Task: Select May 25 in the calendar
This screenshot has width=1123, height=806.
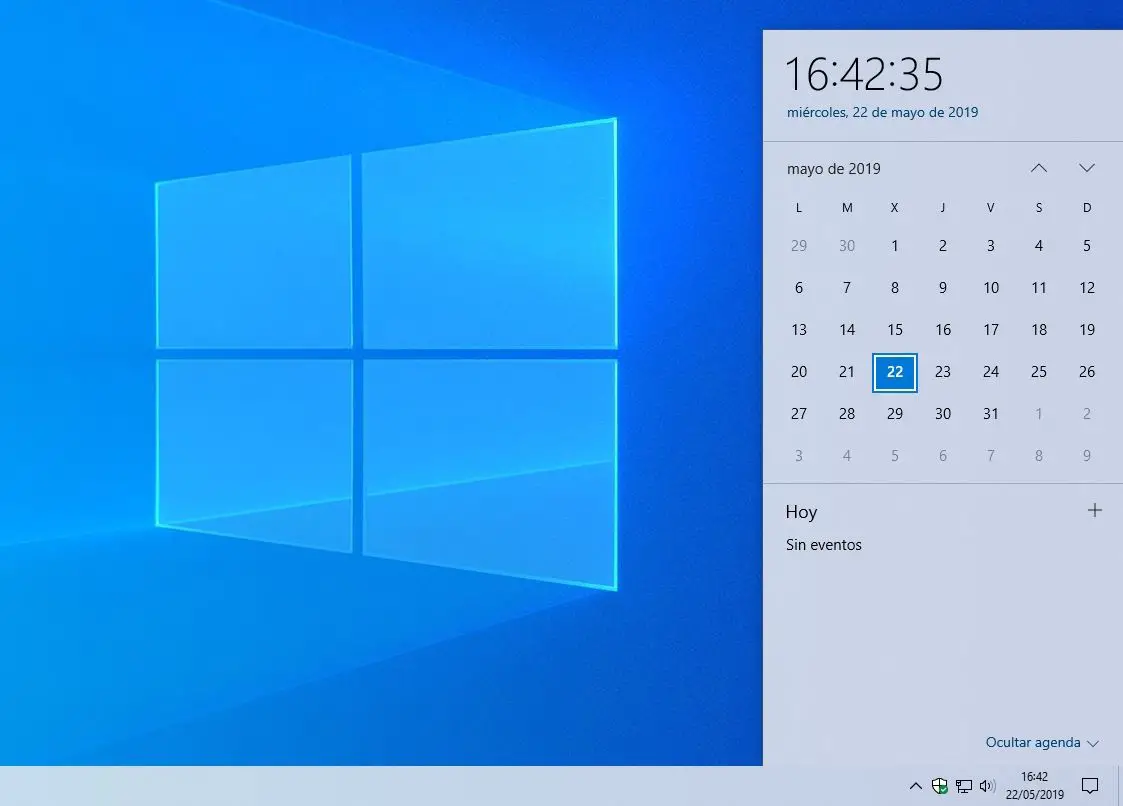Action: pos(1038,372)
